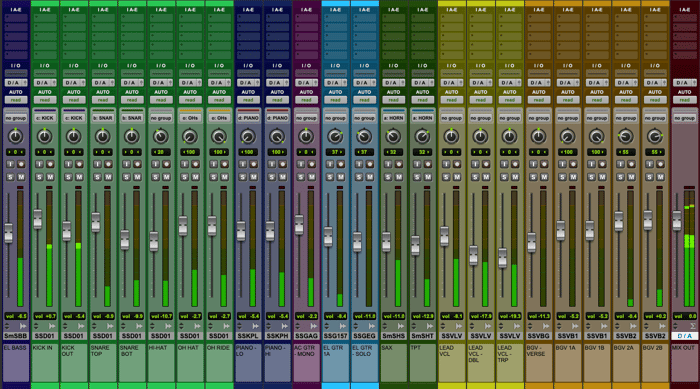This screenshot has width=700, height=389.
Task: Select the SSKPL track name button
Action: coord(248,336)
